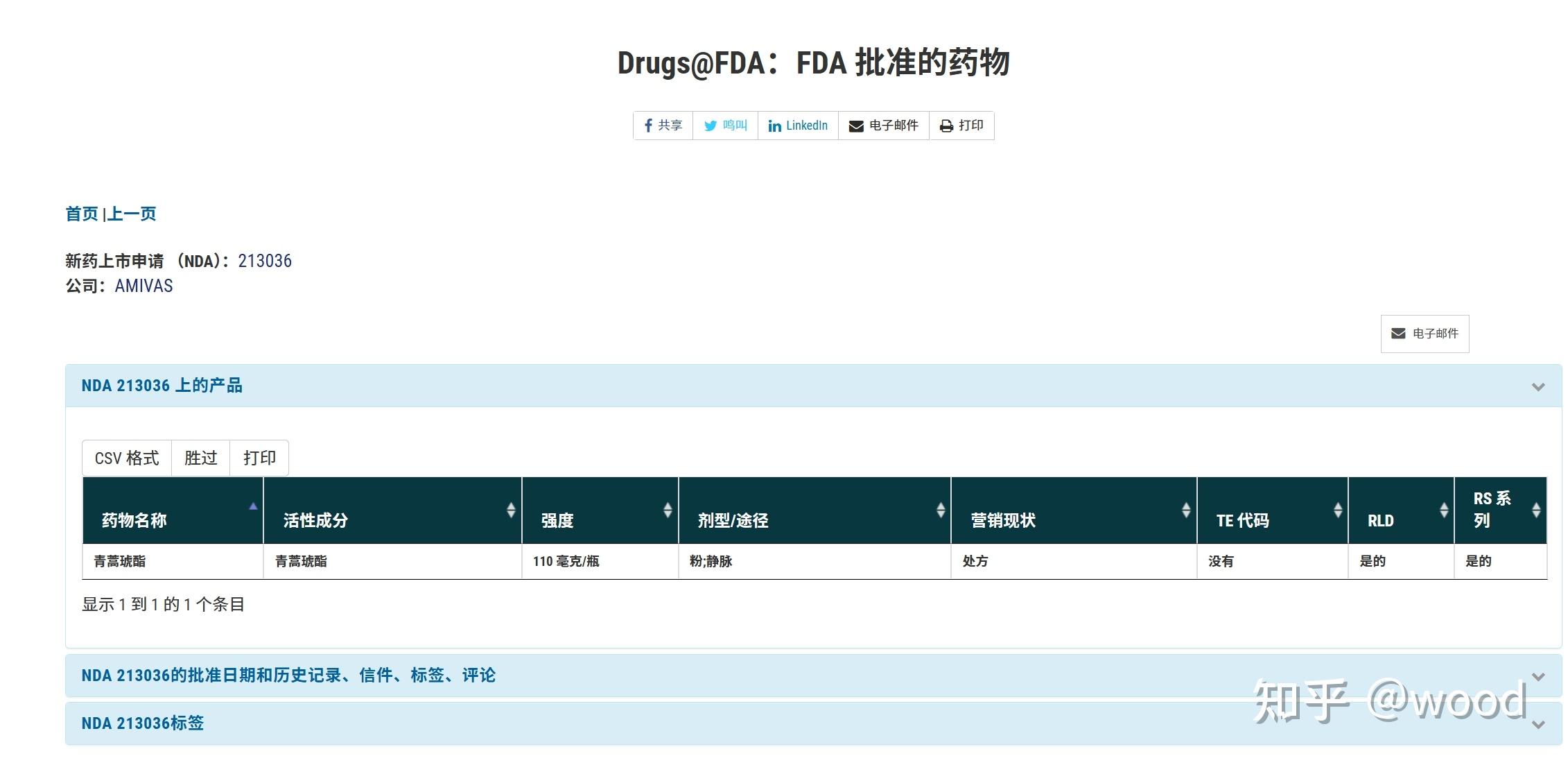Sort by 强度 column

coord(600,510)
